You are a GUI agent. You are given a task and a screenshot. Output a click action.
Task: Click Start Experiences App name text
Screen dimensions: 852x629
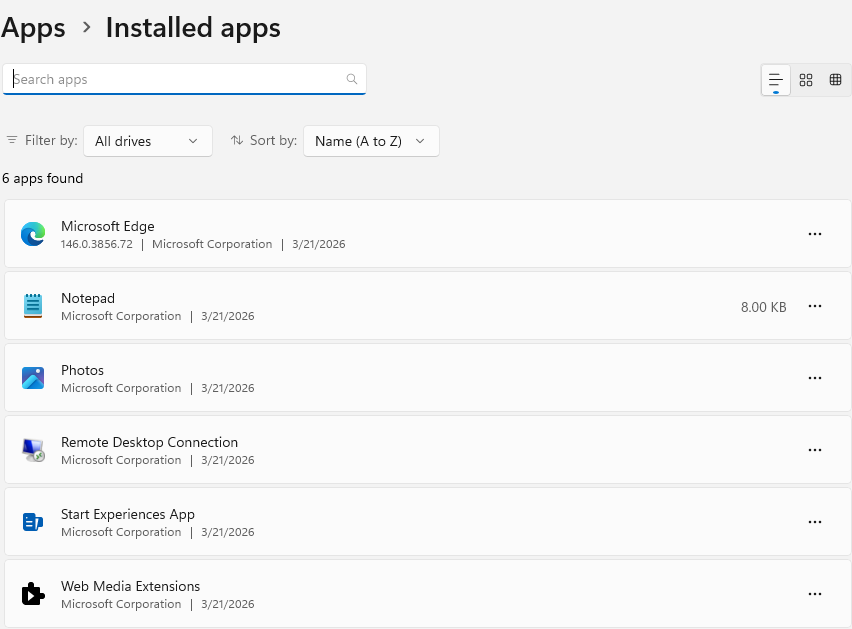[x=128, y=514]
